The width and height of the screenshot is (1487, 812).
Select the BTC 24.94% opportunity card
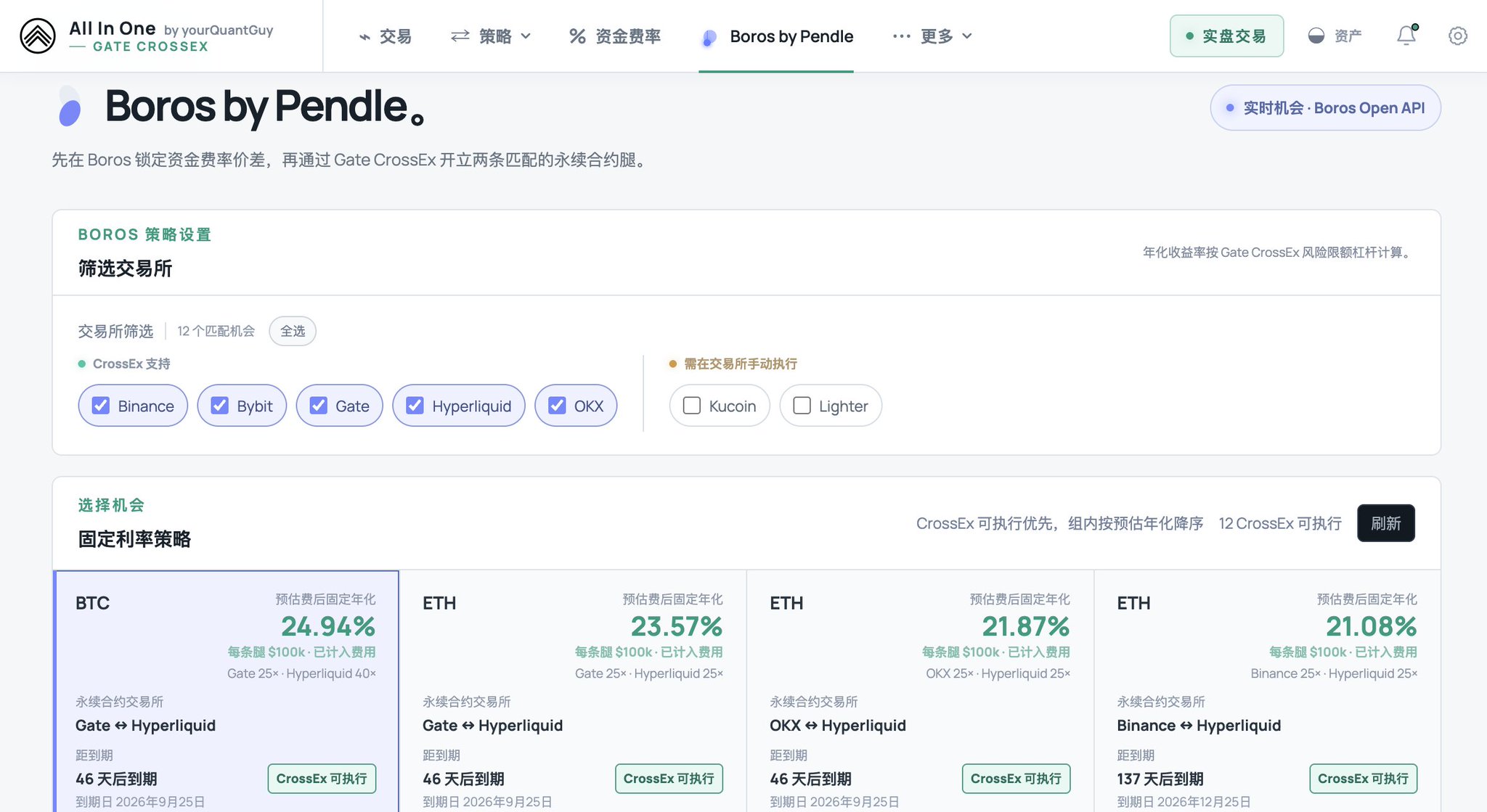(x=227, y=691)
